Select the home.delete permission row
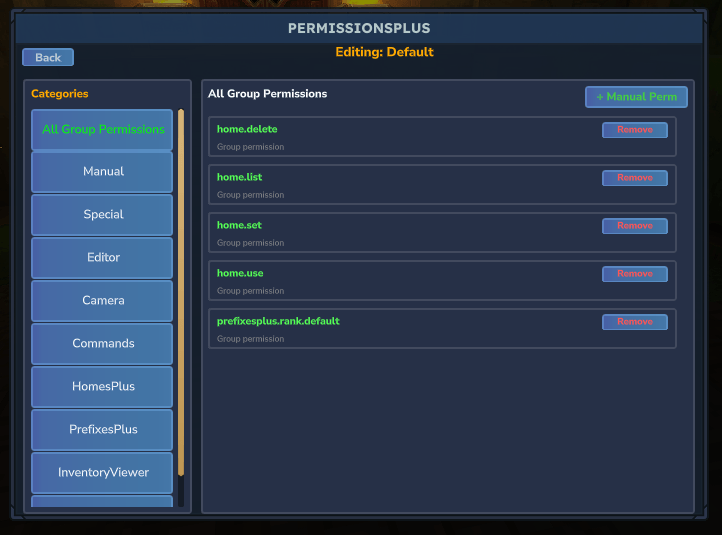 click(400, 137)
